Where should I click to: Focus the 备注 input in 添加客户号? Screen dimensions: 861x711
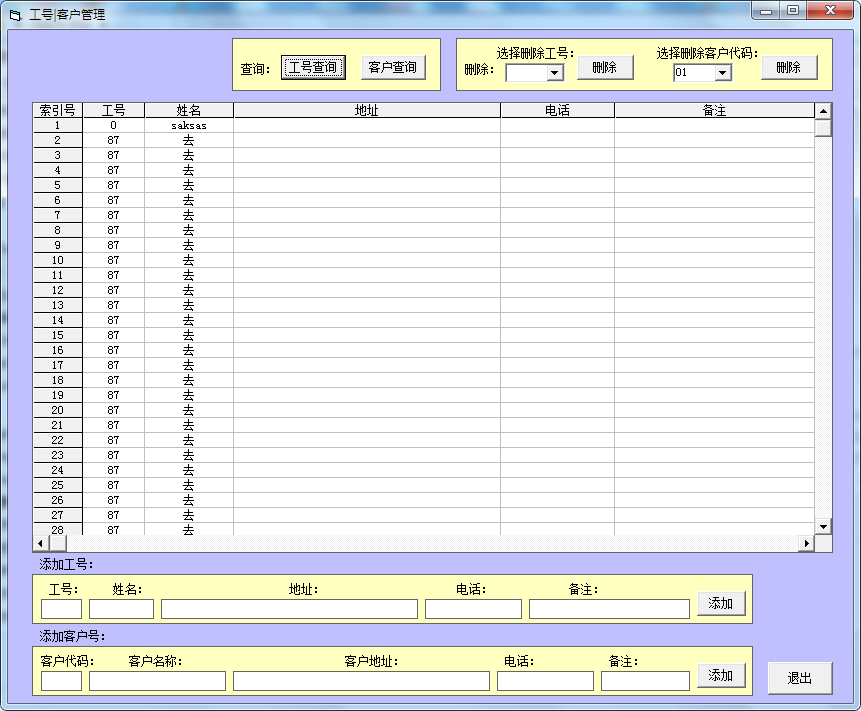pos(645,681)
